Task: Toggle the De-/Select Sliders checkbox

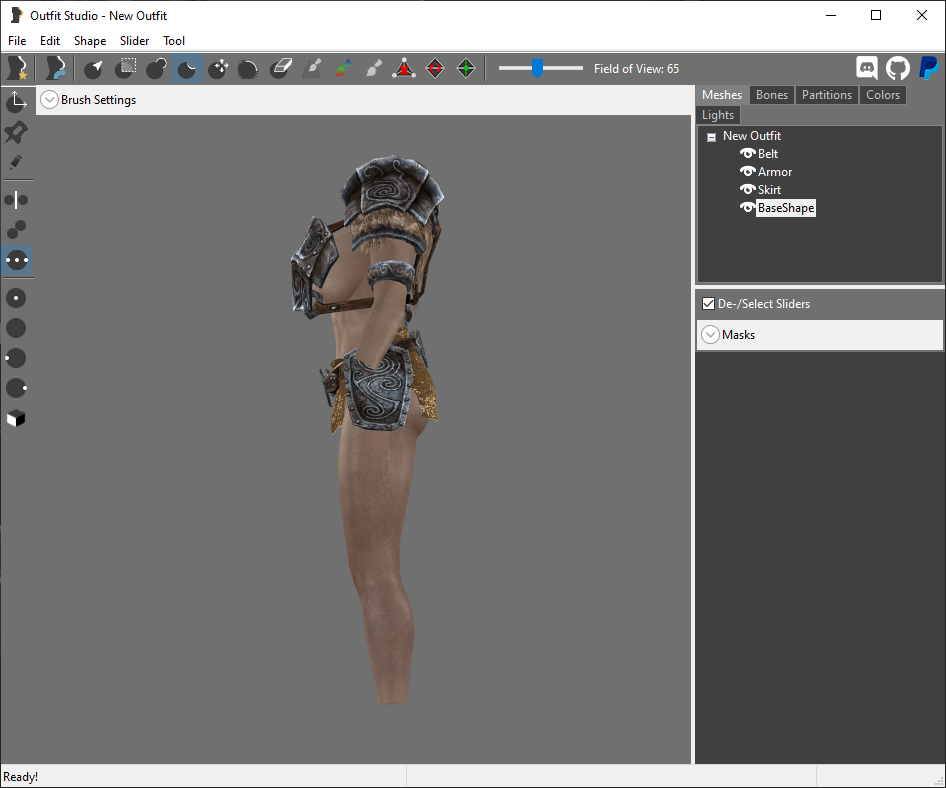Action: point(708,303)
